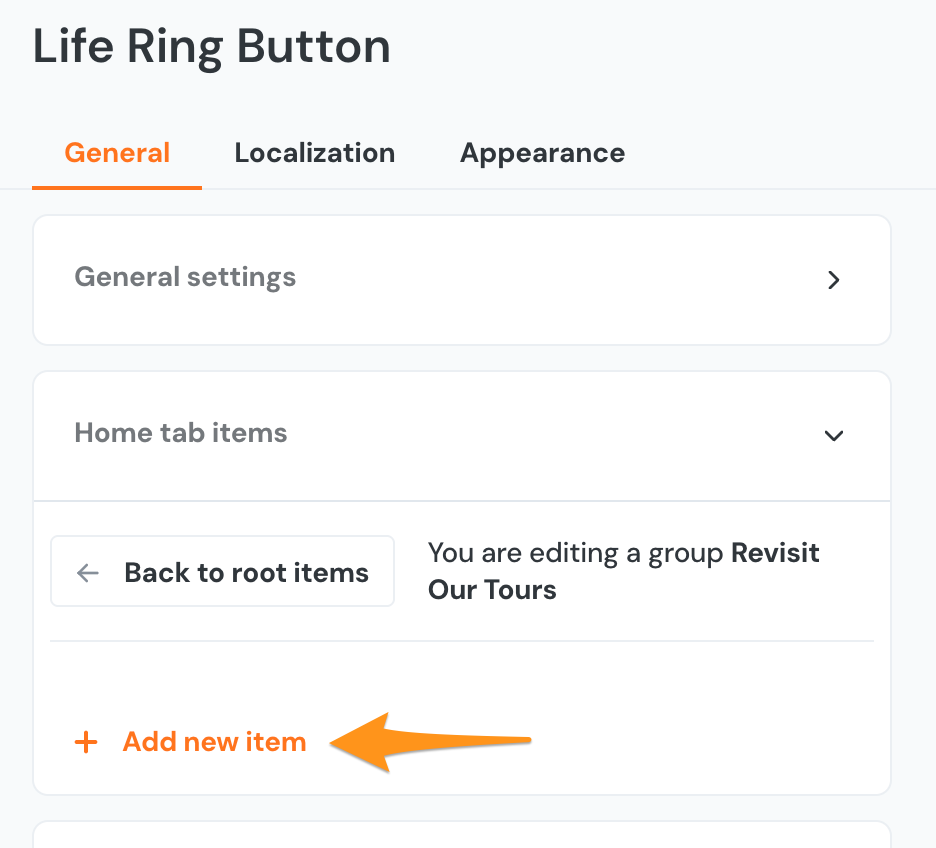Click the left arrow icon on Back to root items

click(x=87, y=571)
